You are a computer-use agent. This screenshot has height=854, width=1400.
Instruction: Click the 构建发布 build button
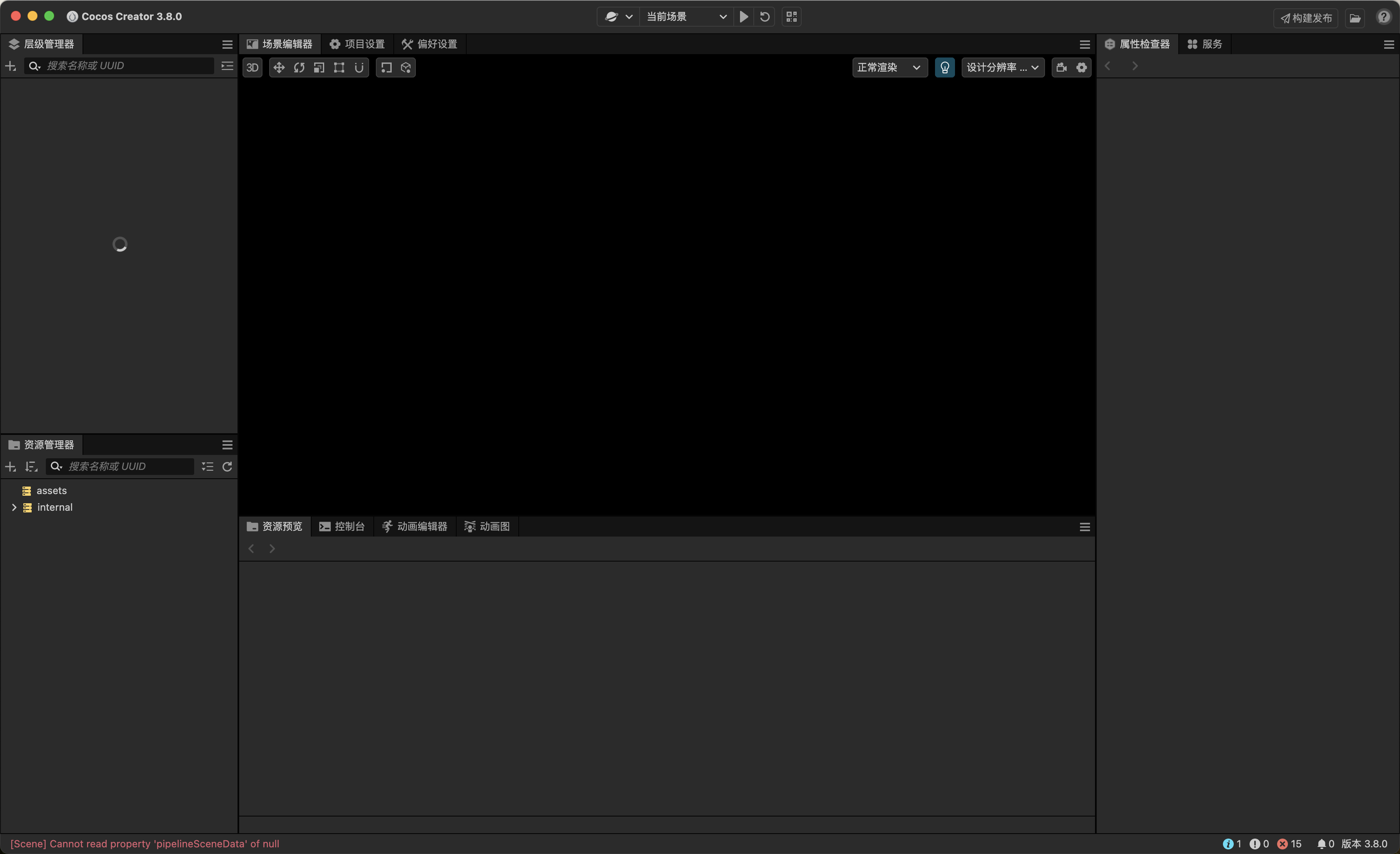1306,18
